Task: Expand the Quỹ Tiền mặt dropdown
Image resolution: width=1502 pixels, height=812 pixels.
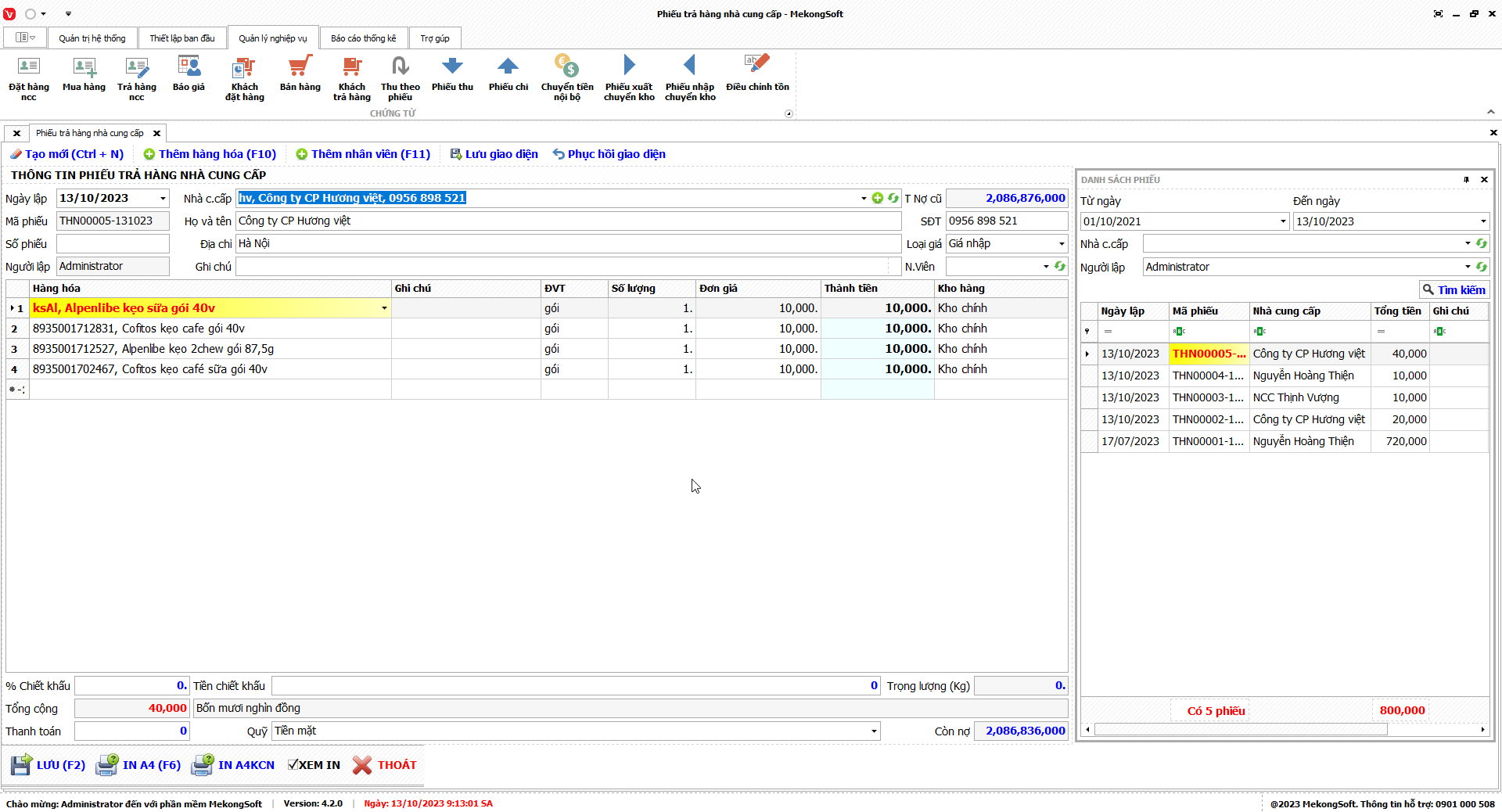Action: click(873, 731)
